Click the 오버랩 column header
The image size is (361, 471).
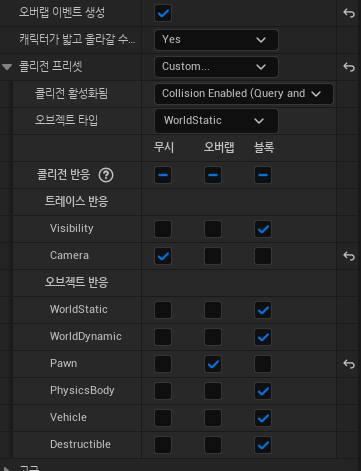[219, 147]
